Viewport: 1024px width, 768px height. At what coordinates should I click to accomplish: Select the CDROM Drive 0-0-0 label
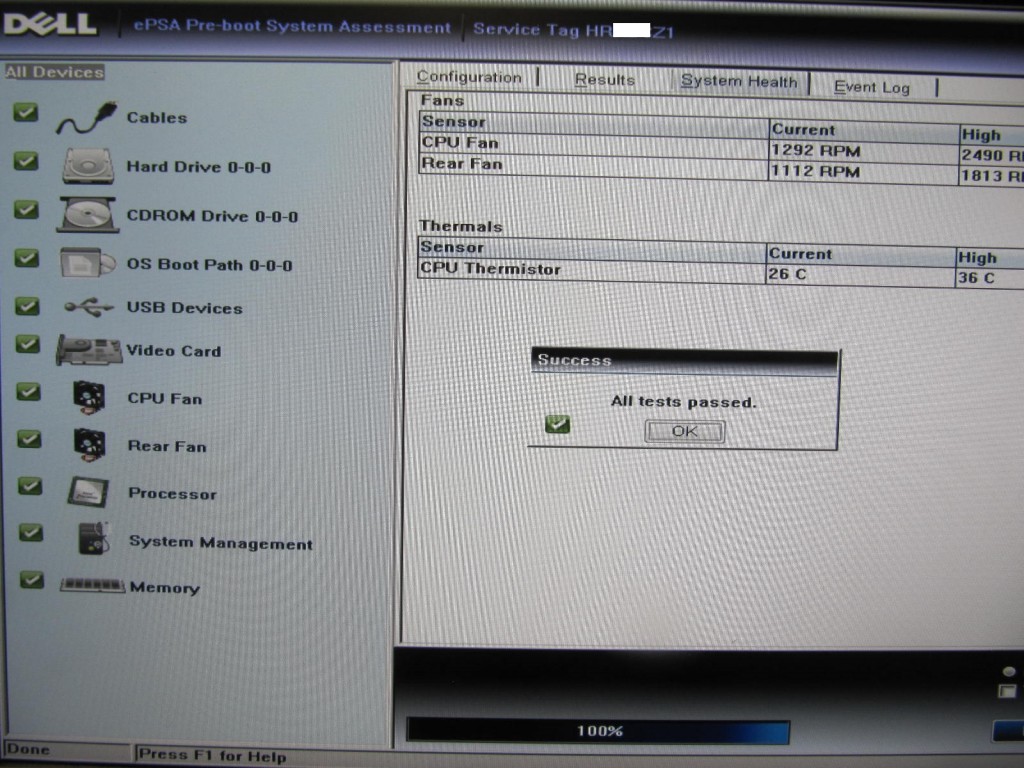(212, 216)
